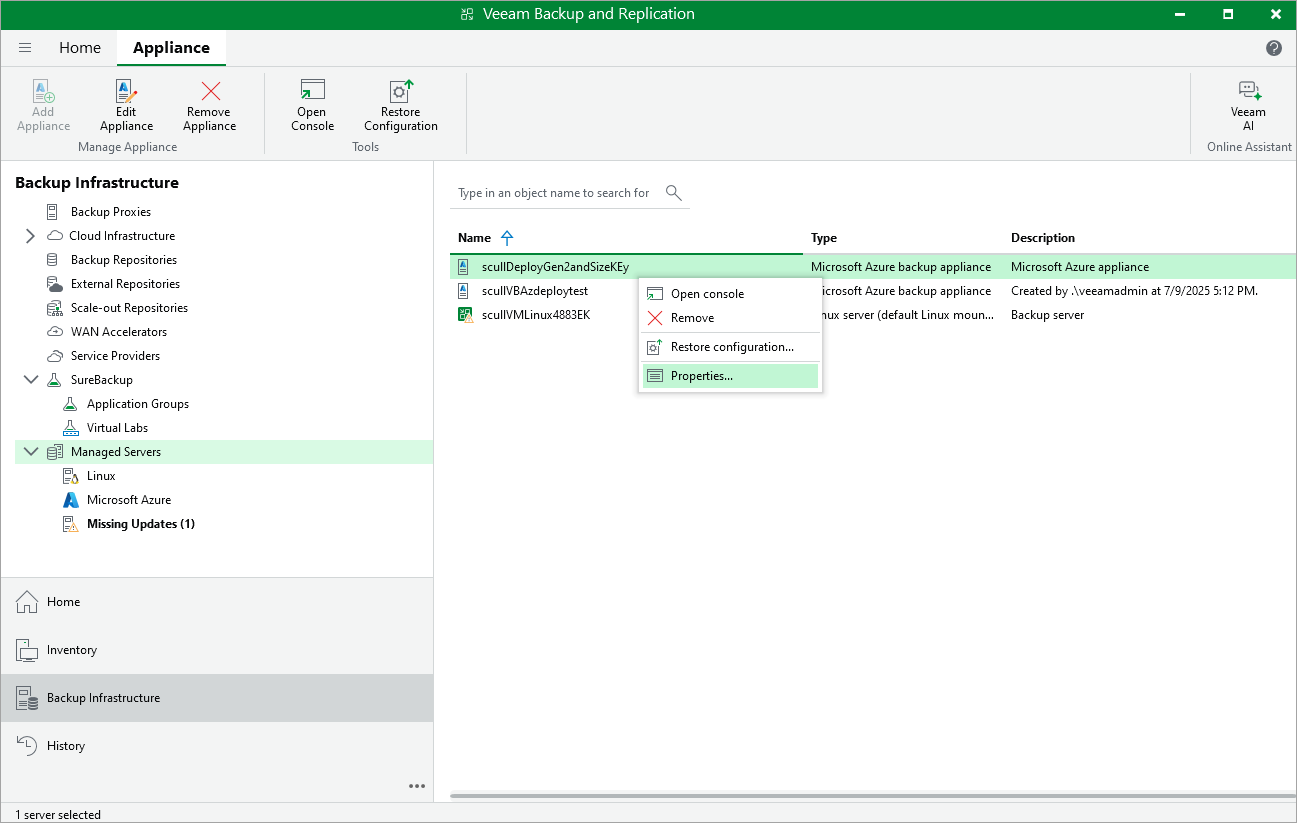Select the Linux tree item

(x=101, y=476)
